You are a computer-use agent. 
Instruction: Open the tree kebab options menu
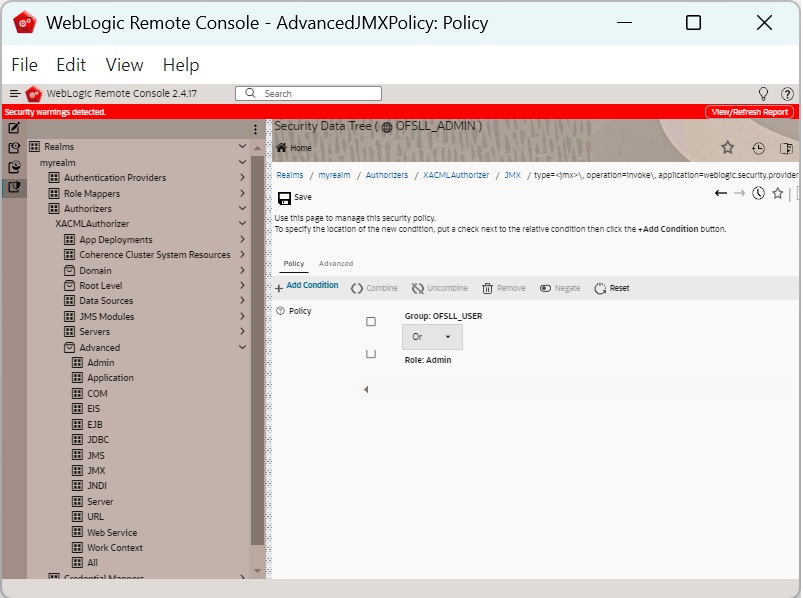[255, 130]
